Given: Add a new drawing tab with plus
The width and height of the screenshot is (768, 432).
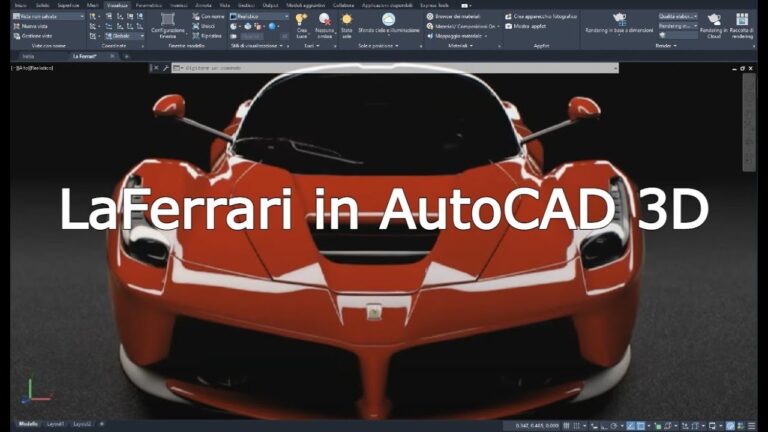Looking at the screenshot, I should tap(126, 56).
